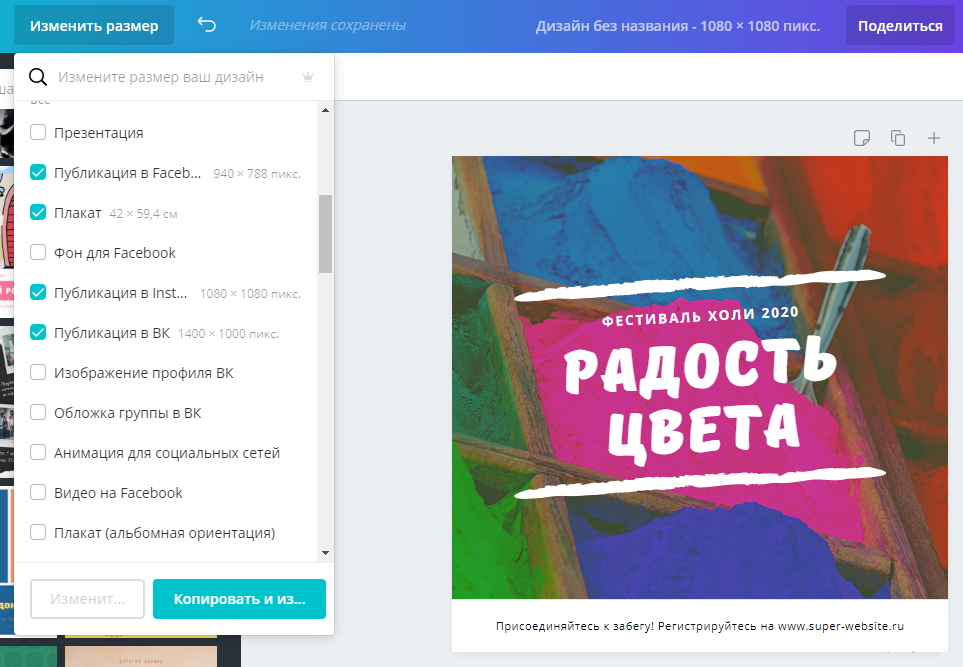The image size is (963, 667).
Task: Click the search magnifier icon
Action: [38, 77]
